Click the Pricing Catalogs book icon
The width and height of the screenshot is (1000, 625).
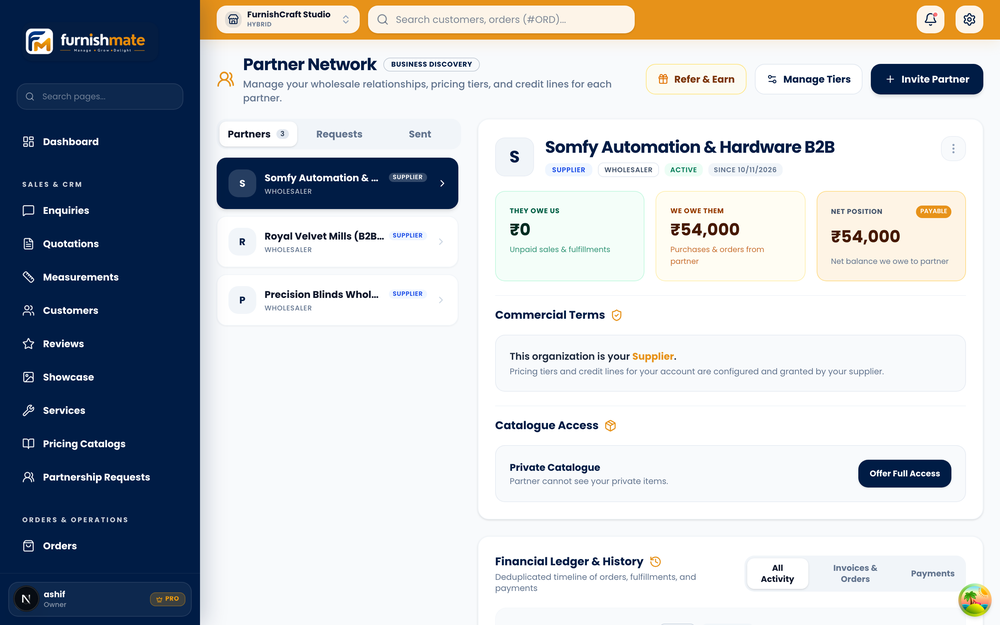(28, 444)
